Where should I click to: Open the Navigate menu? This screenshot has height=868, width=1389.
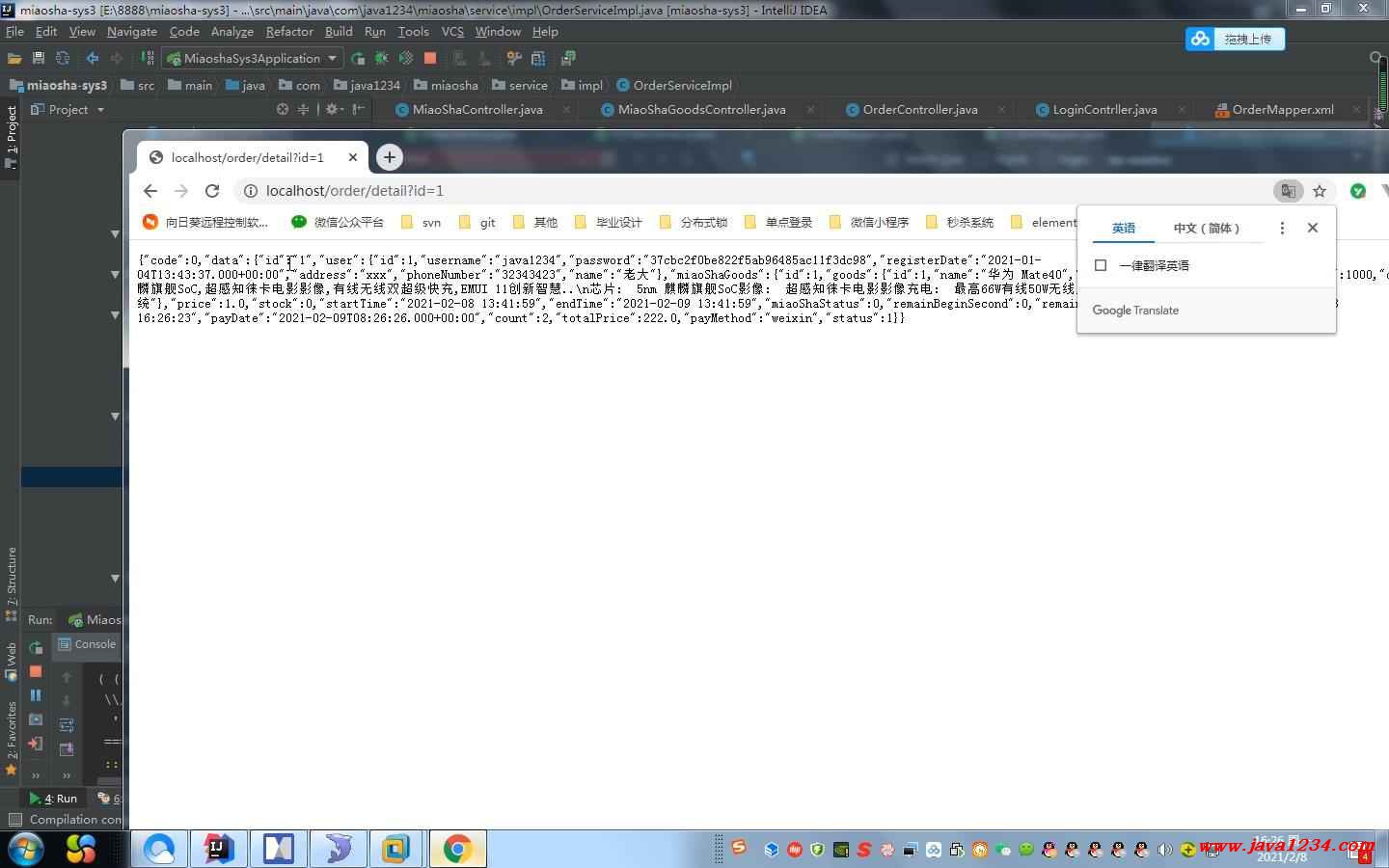pos(132,31)
